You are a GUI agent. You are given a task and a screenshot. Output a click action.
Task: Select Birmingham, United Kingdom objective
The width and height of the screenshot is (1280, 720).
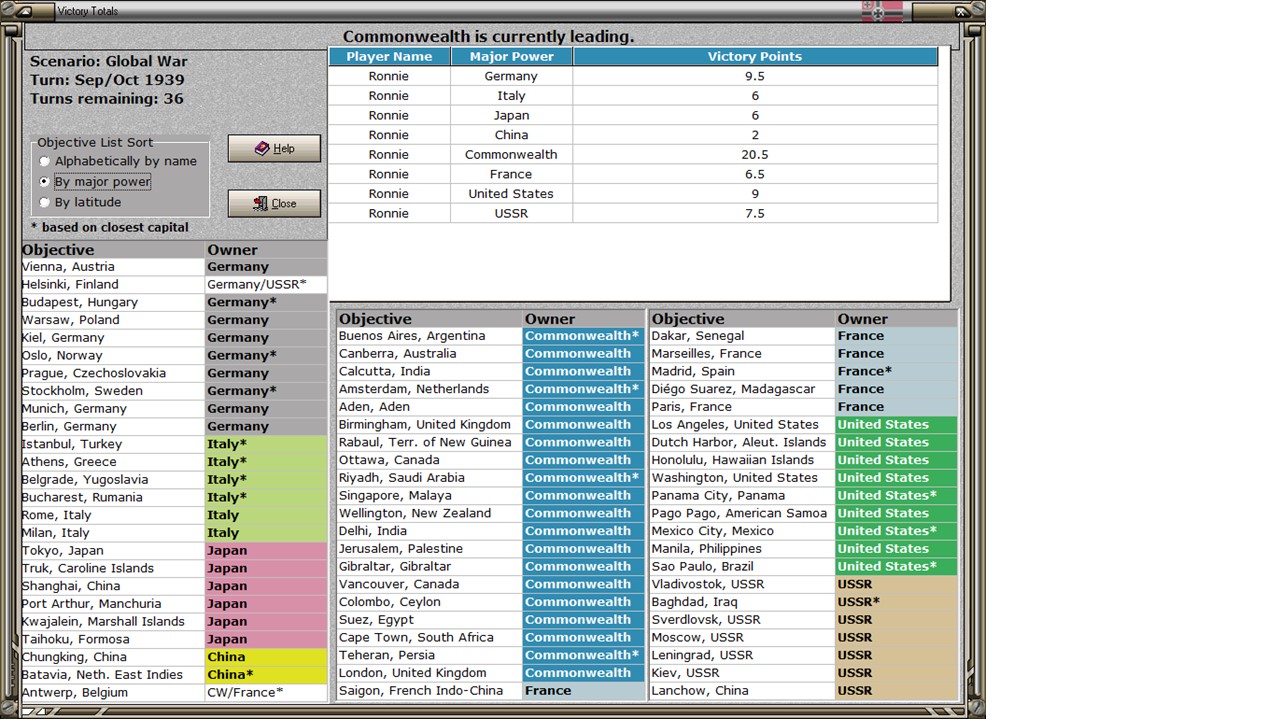[429, 425]
